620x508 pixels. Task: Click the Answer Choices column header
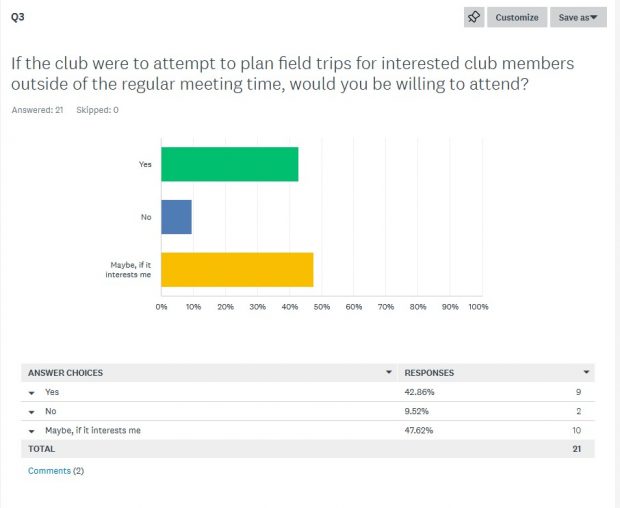tap(65, 373)
